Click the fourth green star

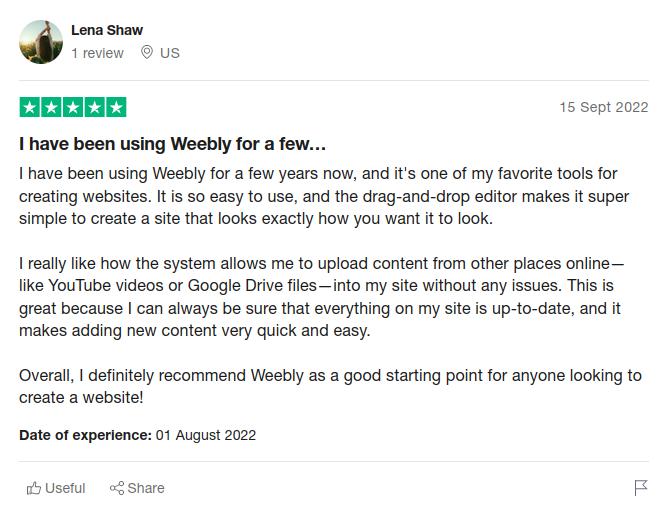(x=95, y=107)
